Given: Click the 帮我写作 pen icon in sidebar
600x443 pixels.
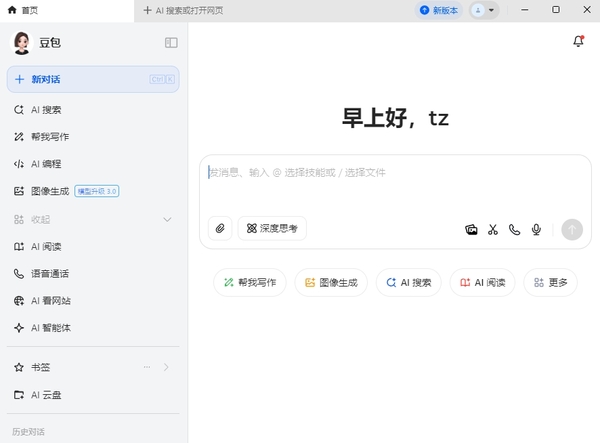Looking at the screenshot, I should 19,137.
